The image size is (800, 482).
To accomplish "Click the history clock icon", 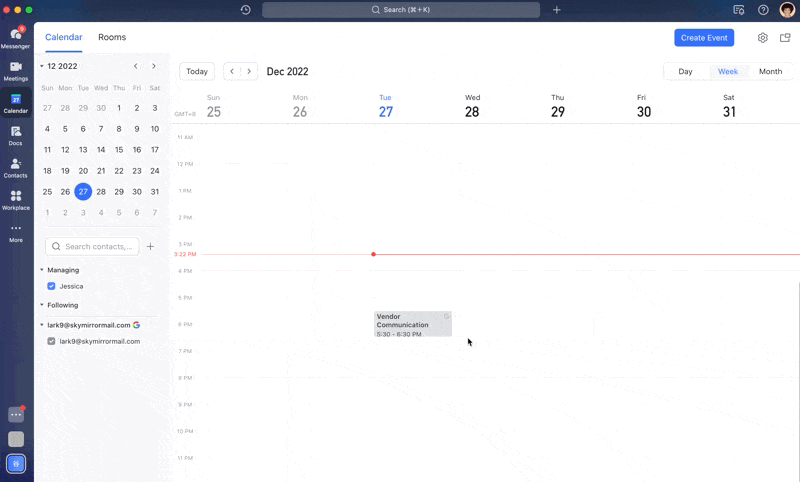I will pyautogui.click(x=246, y=10).
